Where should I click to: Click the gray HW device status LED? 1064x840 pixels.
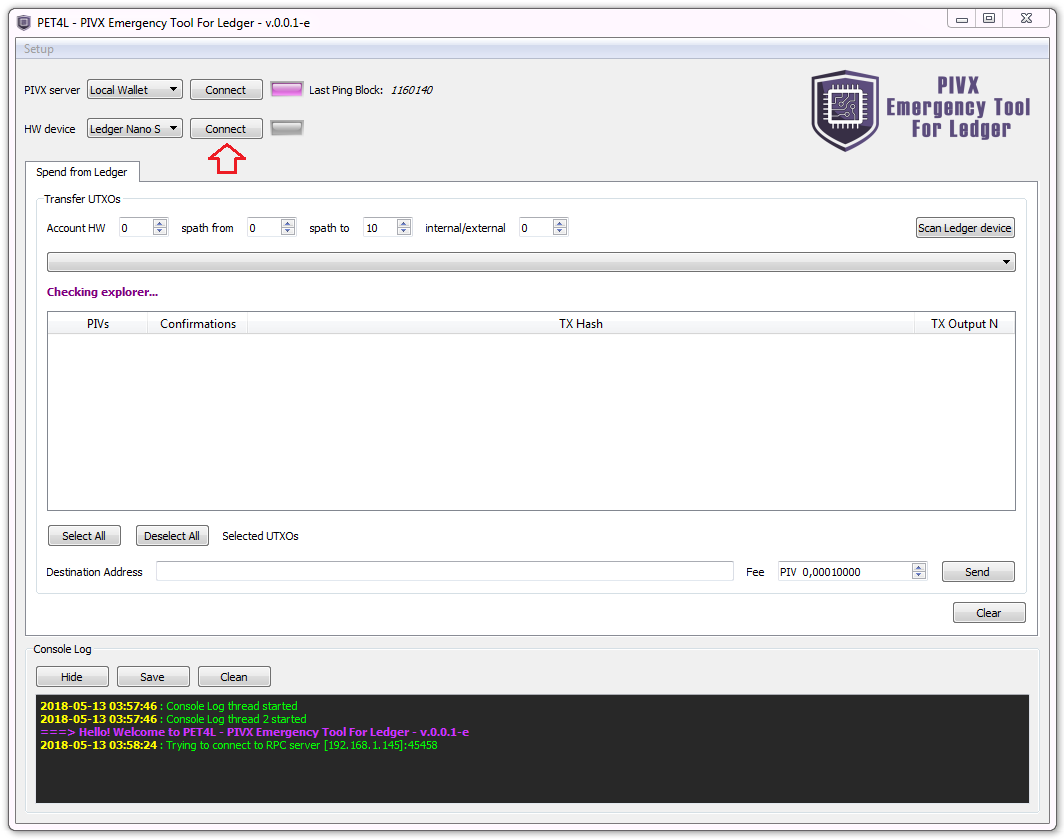(286, 128)
